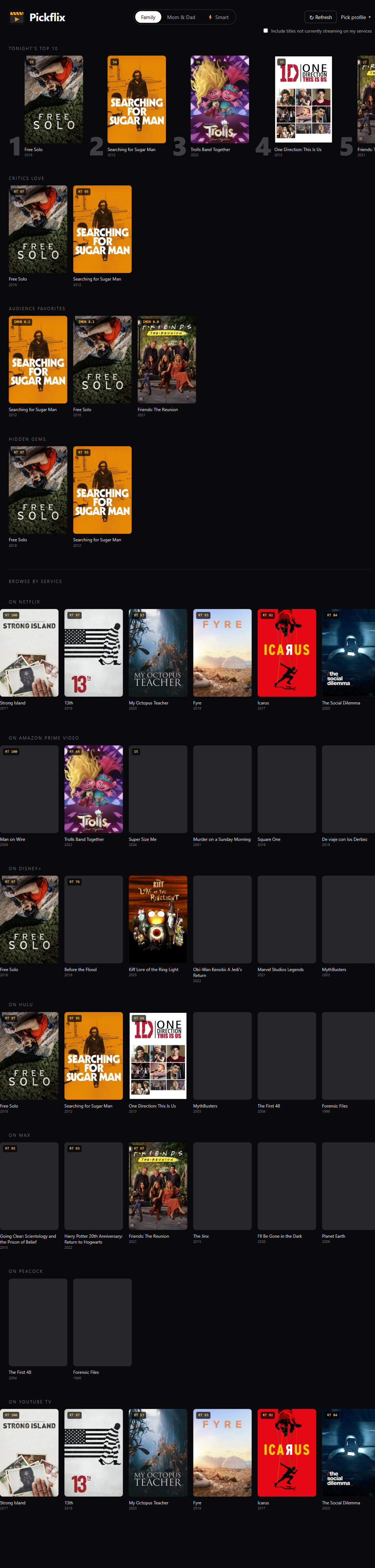Open Strong Island poster on YouTube TV
Image resolution: width=375 pixels, height=1568 pixels.
coord(29,1453)
